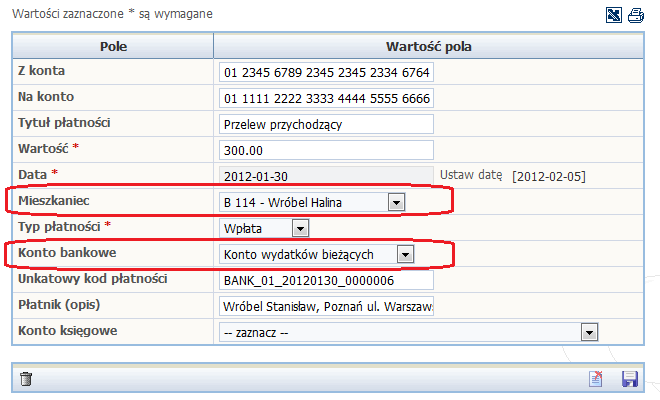Image resolution: width=660 pixels, height=400 pixels.
Task: Click the Unikatowy kod płatności field
Action: tap(325, 281)
